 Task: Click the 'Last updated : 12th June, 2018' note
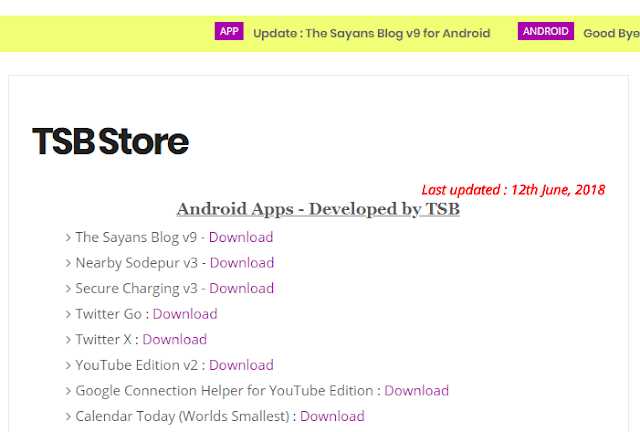click(x=513, y=189)
